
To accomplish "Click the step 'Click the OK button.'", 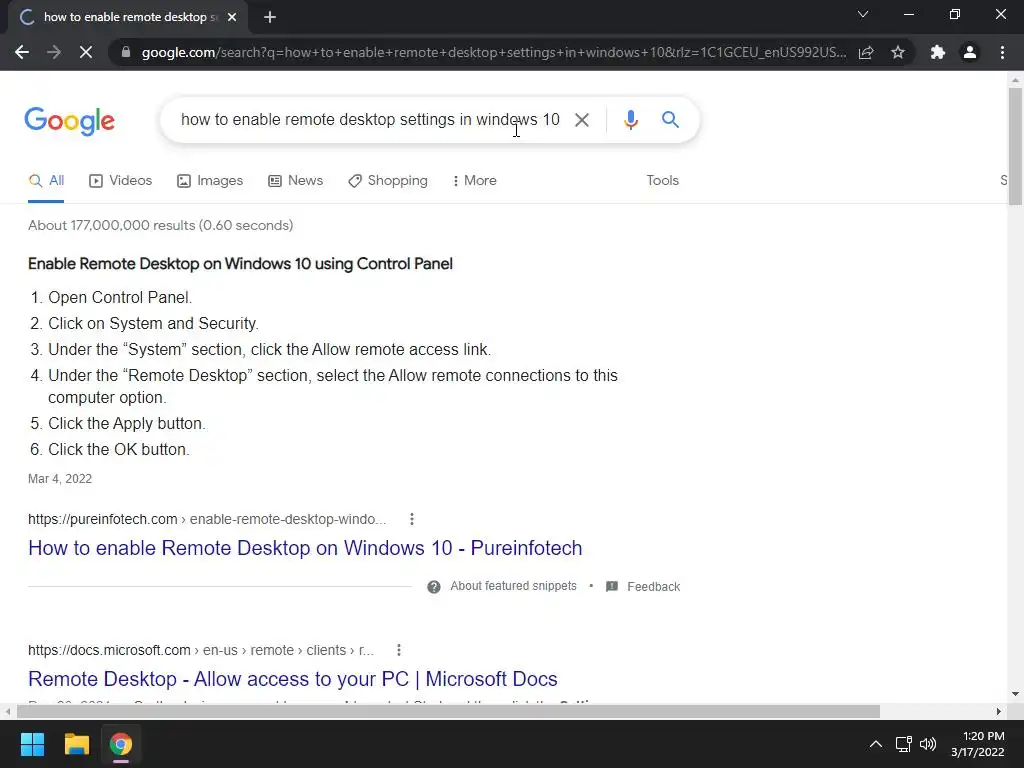I will [118, 449].
